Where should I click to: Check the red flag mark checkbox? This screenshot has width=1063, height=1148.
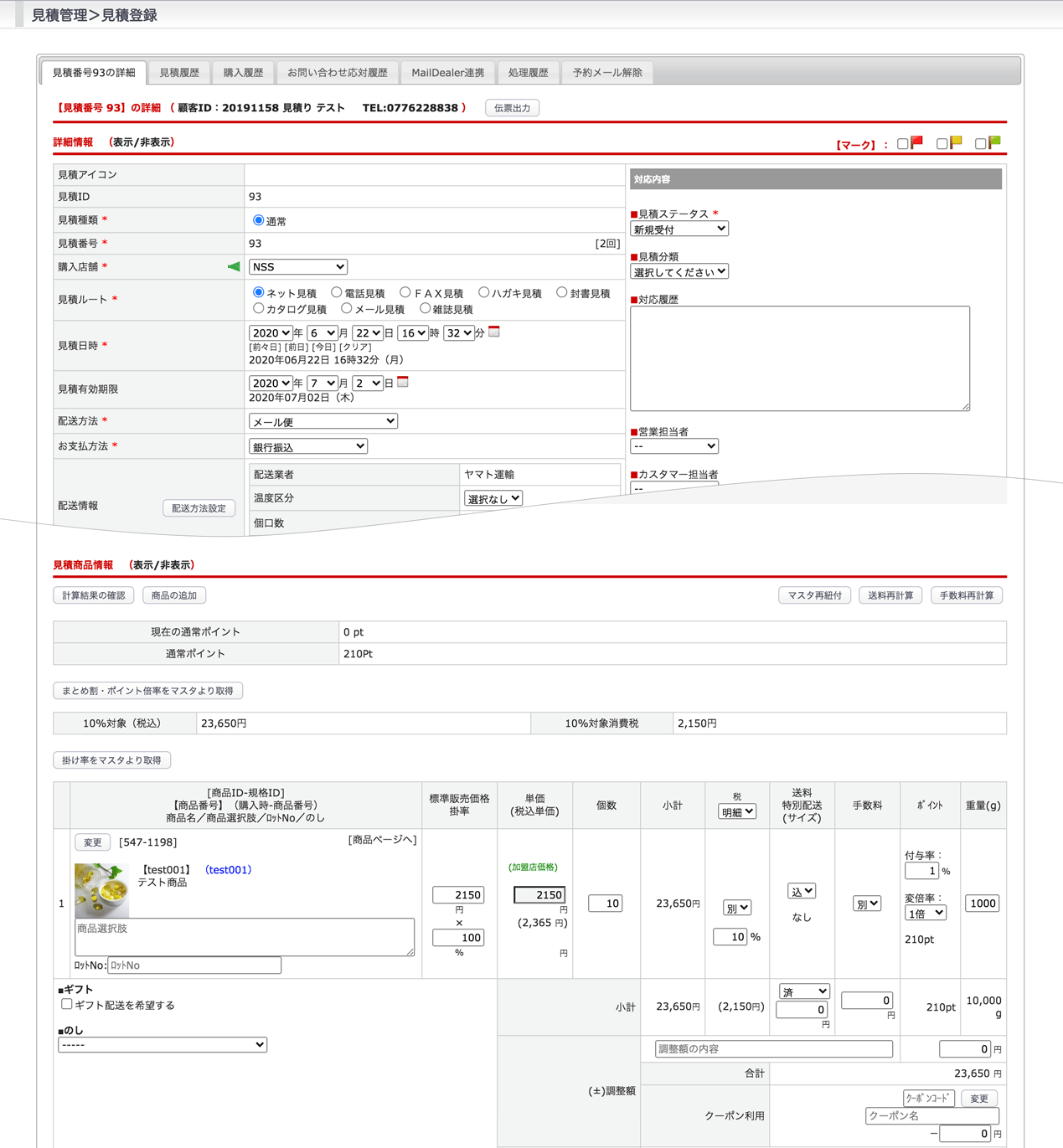[x=903, y=144]
